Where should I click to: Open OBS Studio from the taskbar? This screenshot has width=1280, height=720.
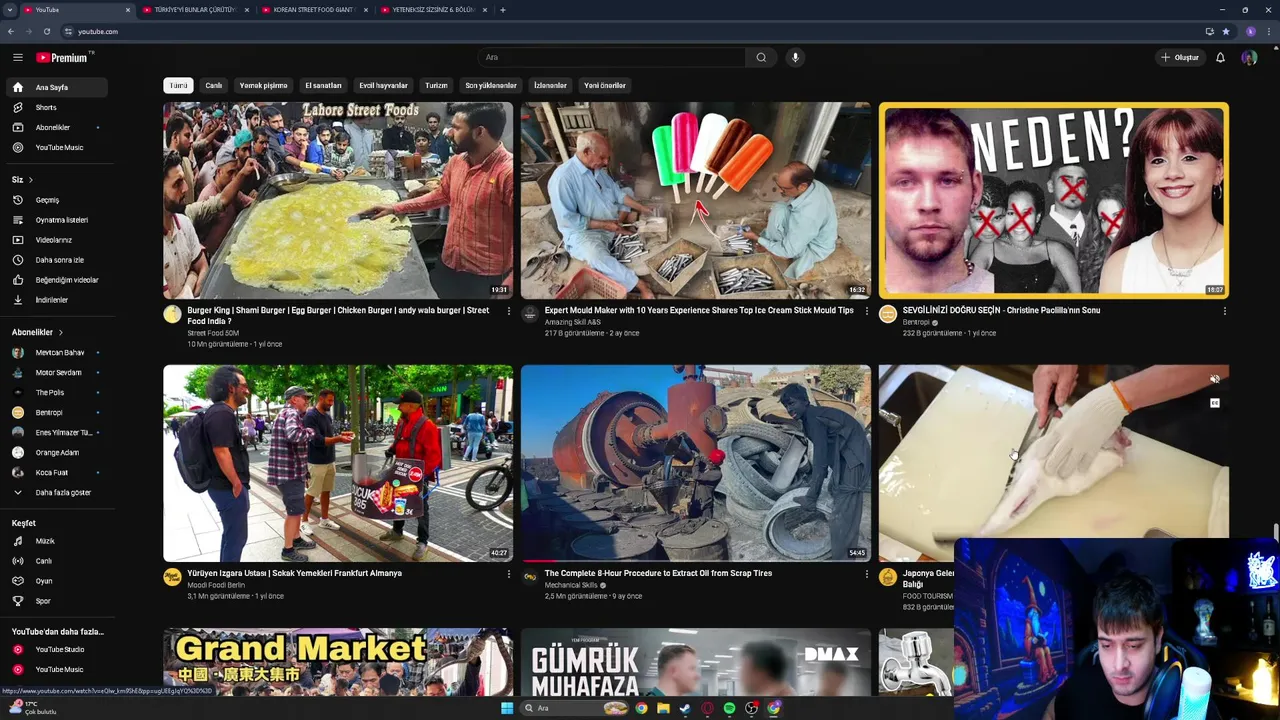point(751,708)
